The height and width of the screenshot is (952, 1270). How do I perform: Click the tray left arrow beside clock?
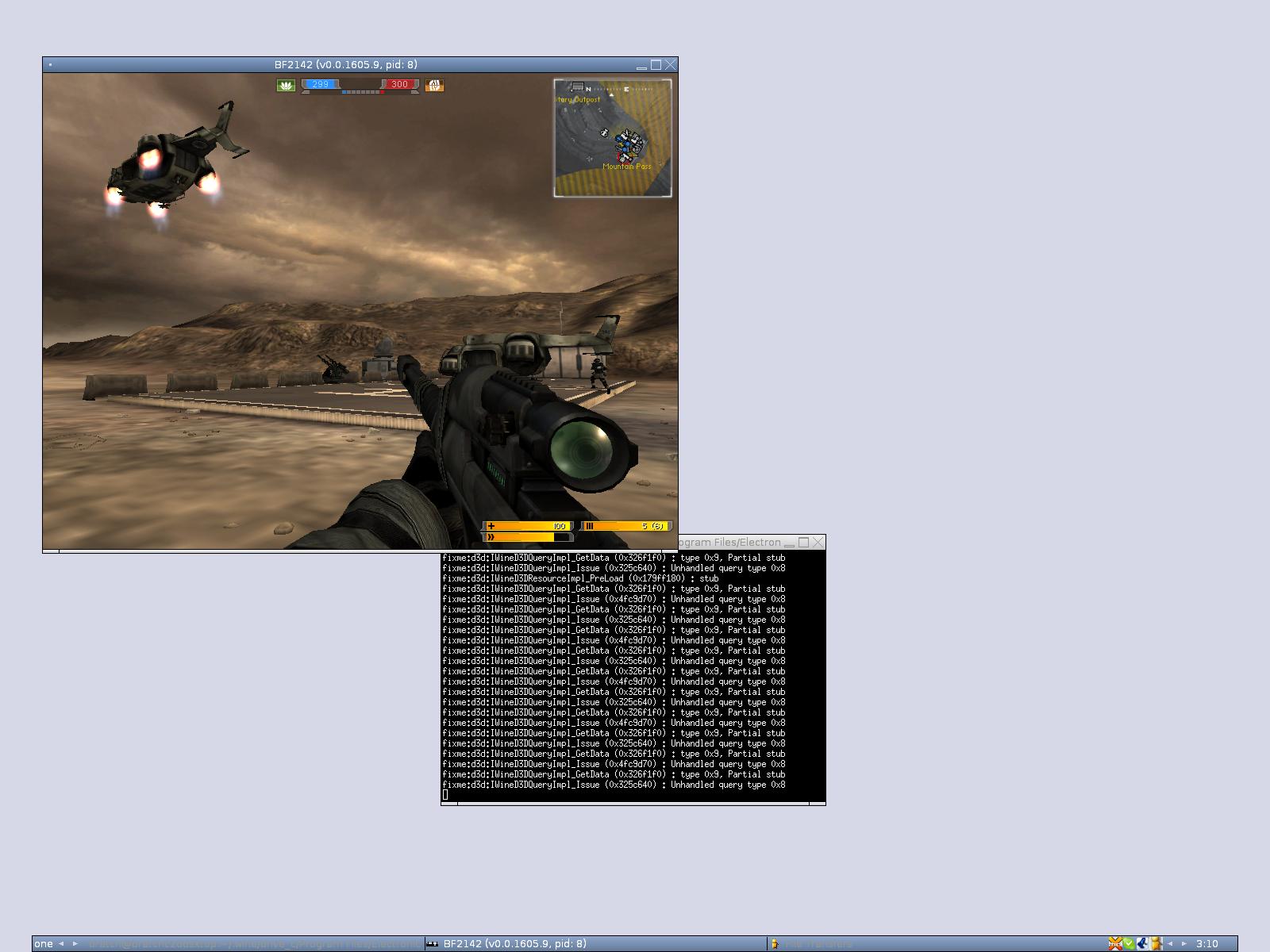pos(1170,944)
